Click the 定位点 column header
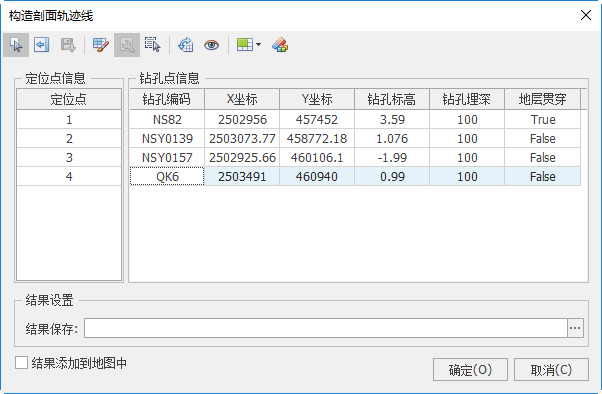 pyautogui.click(x=69, y=99)
